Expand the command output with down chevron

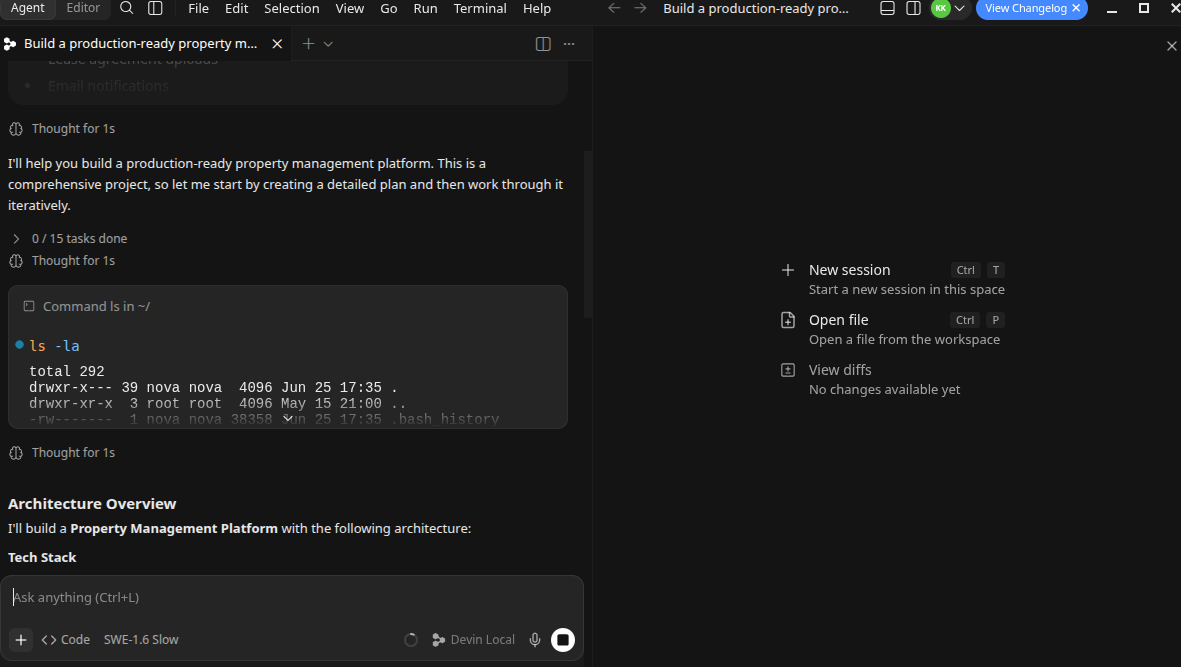[x=288, y=419]
